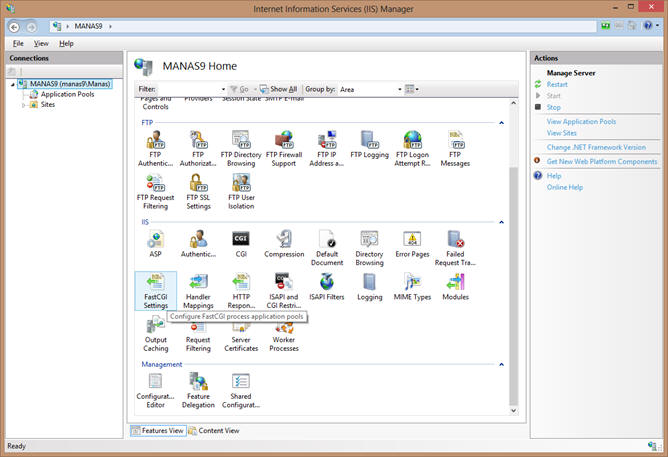Collapse the IIS group section
This screenshot has height=457, width=668.
point(501,222)
